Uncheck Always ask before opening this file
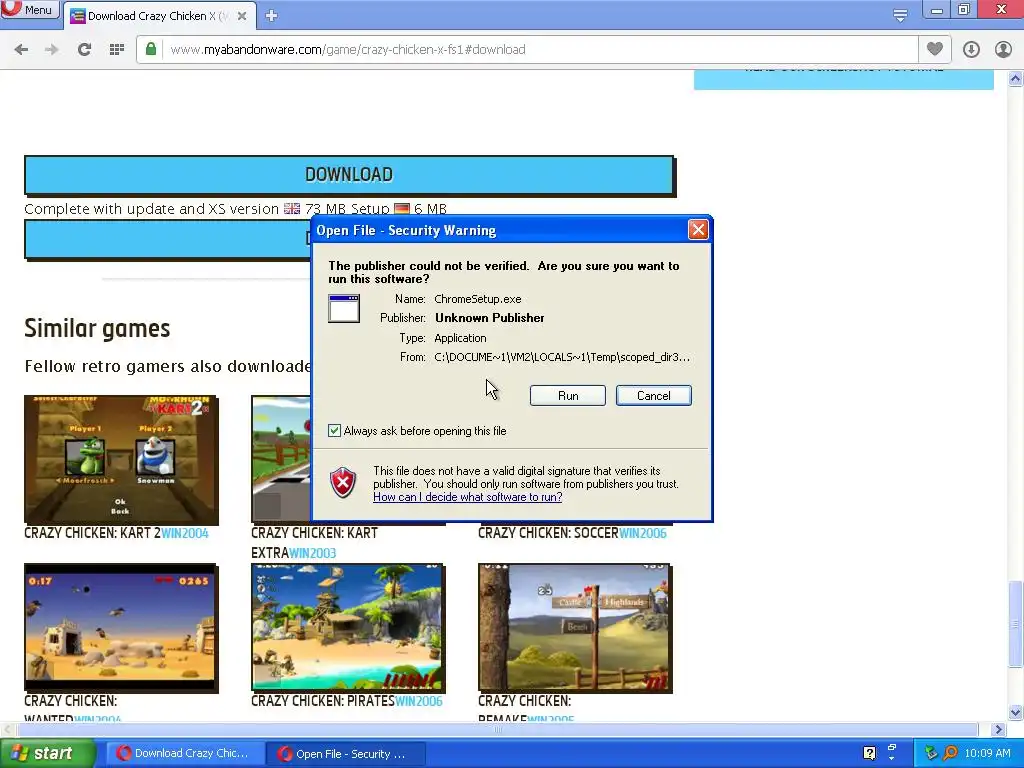Screen dimensions: 1024x768 pyautogui.click(x=334, y=431)
